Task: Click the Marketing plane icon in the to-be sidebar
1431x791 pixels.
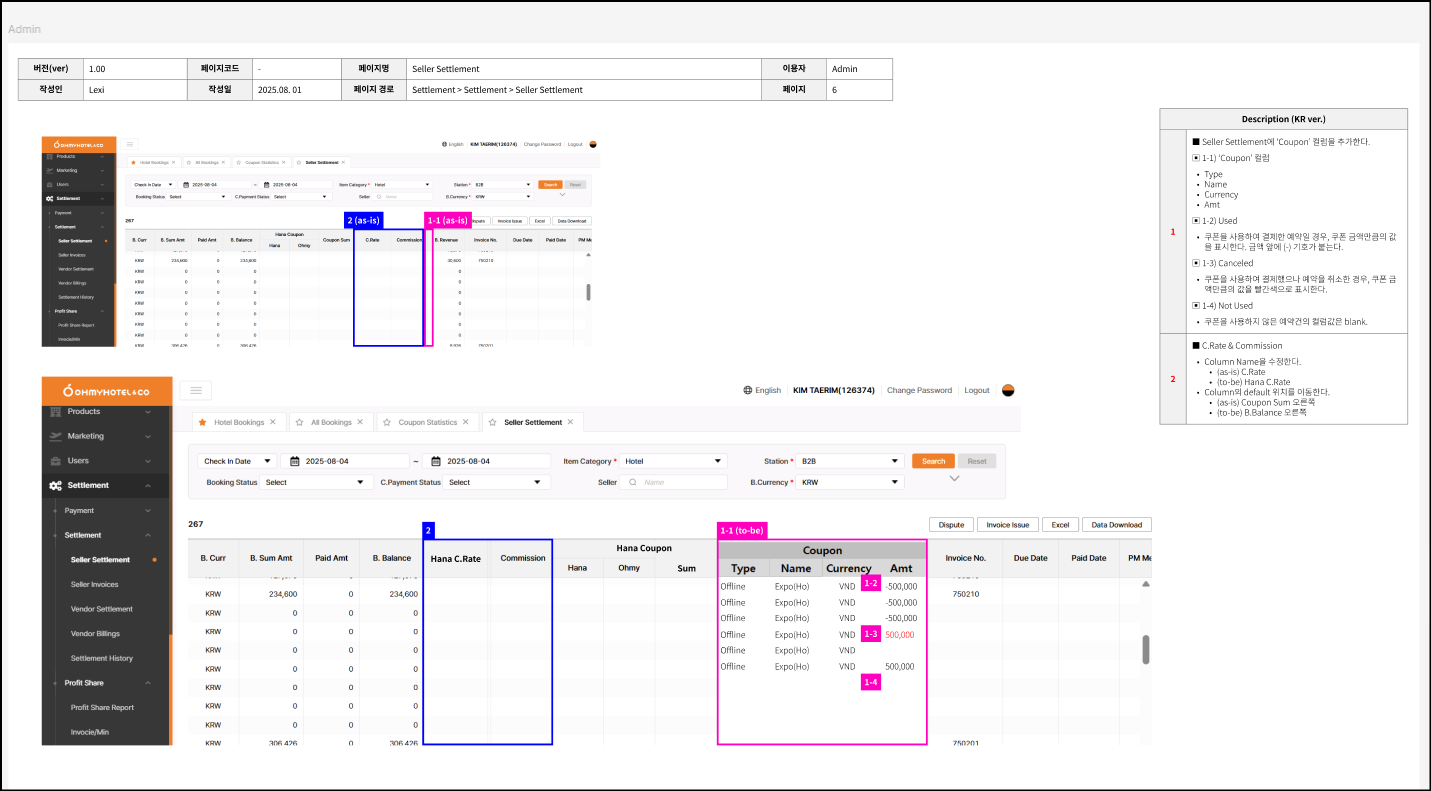Action: click(56, 436)
